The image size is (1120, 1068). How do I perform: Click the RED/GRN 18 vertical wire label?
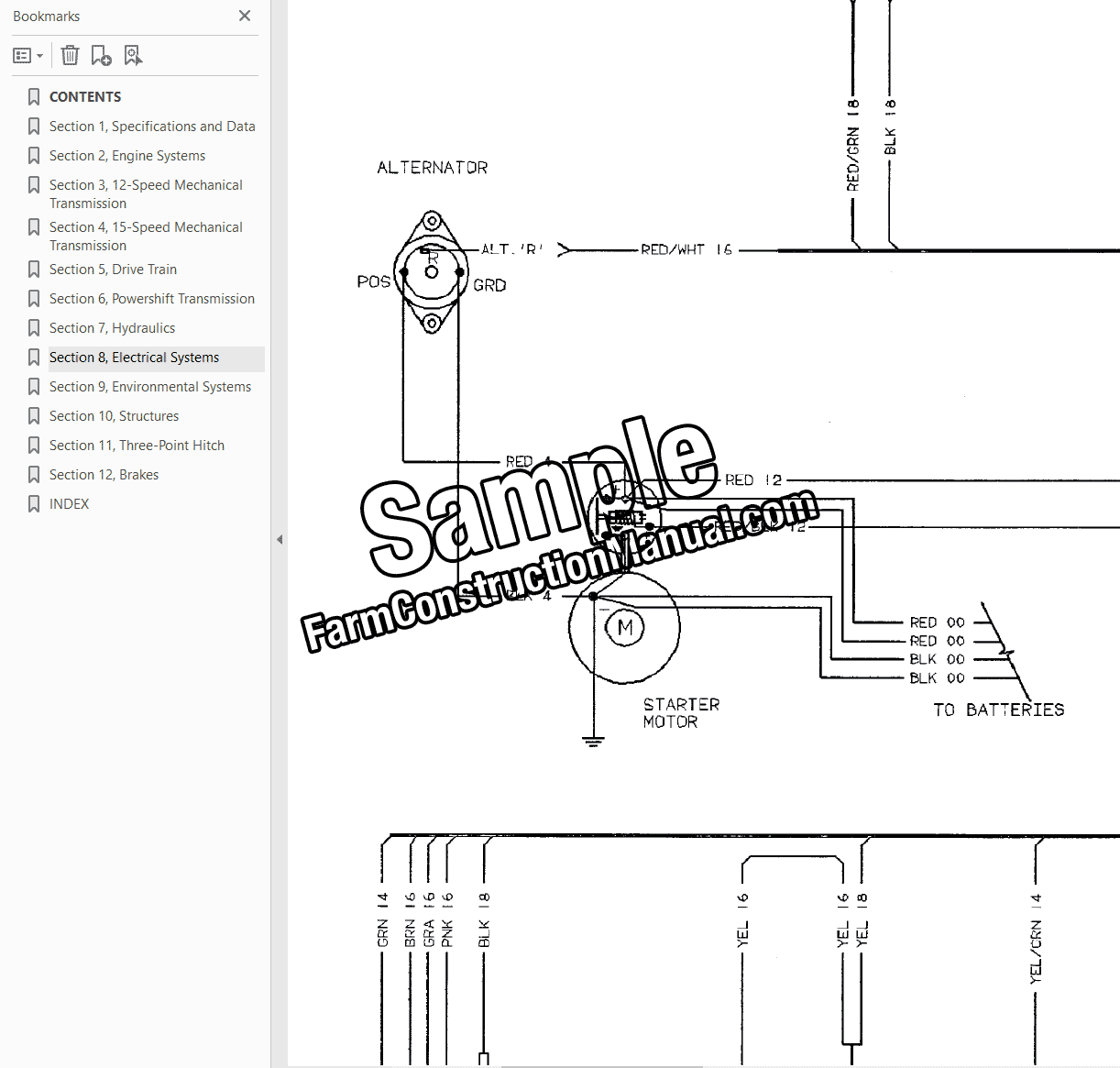coord(852,145)
